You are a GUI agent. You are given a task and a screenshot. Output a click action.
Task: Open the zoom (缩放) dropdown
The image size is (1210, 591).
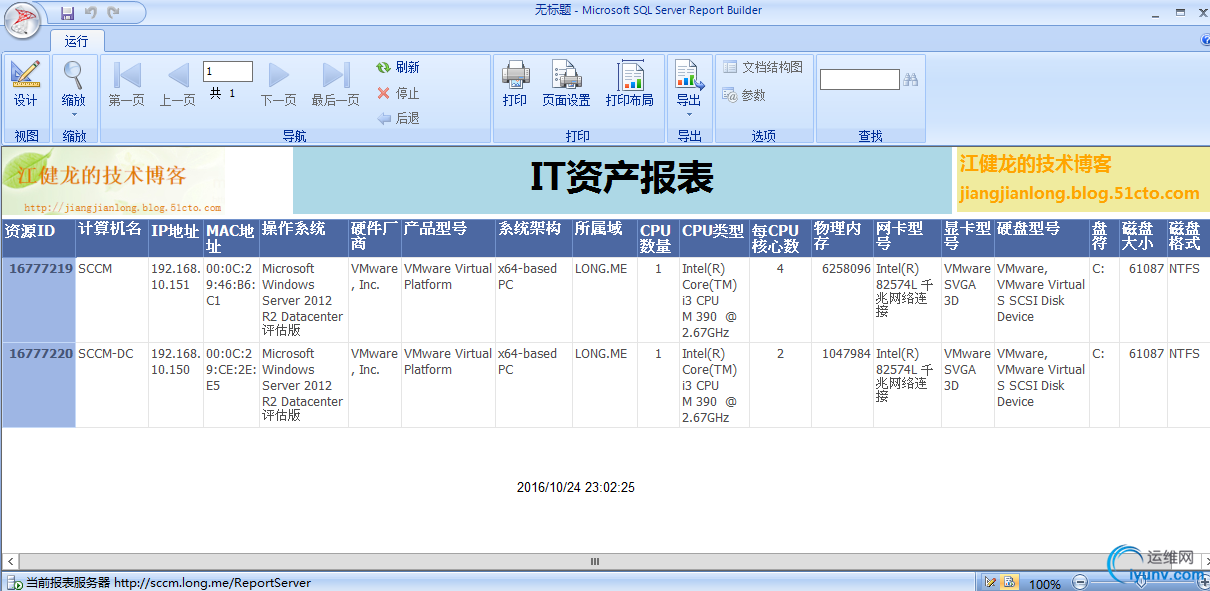click(x=73, y=88)
